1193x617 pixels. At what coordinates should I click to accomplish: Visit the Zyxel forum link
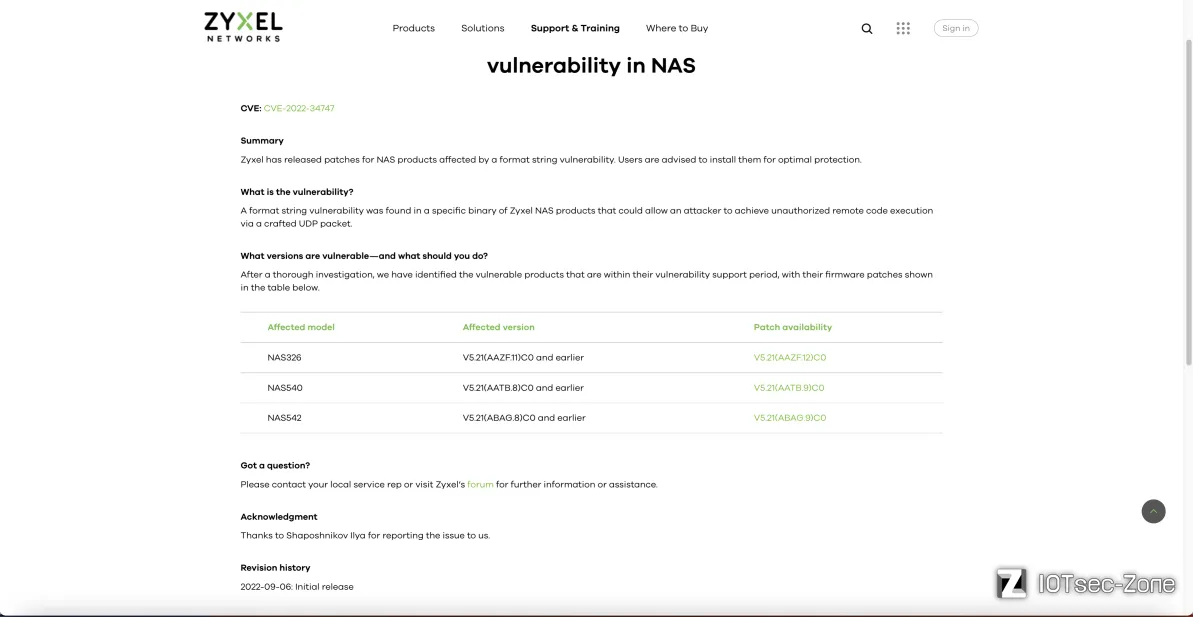click(x=480, y=485)
